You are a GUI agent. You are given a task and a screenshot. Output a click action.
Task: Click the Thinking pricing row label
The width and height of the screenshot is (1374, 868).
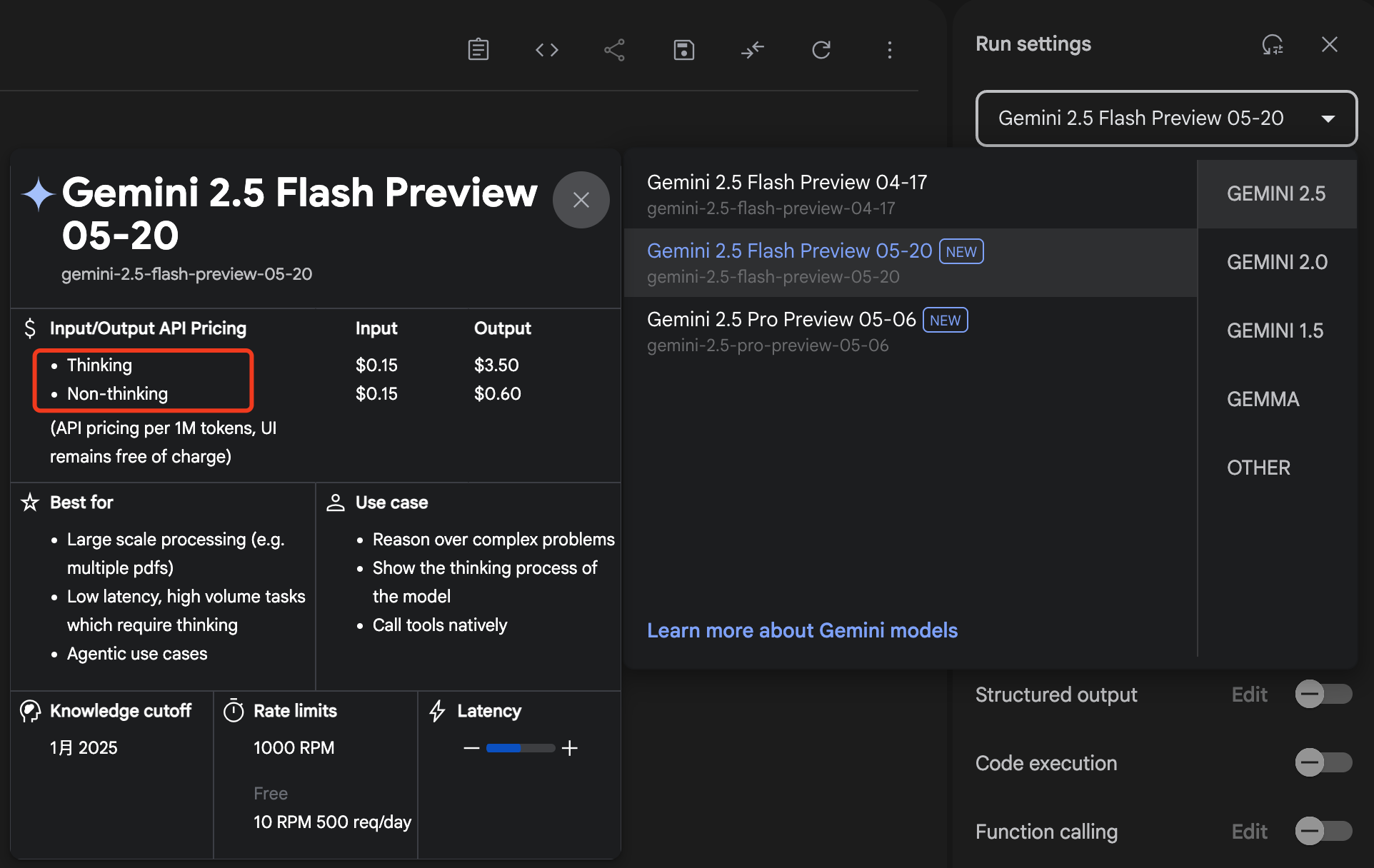[99, 365]
